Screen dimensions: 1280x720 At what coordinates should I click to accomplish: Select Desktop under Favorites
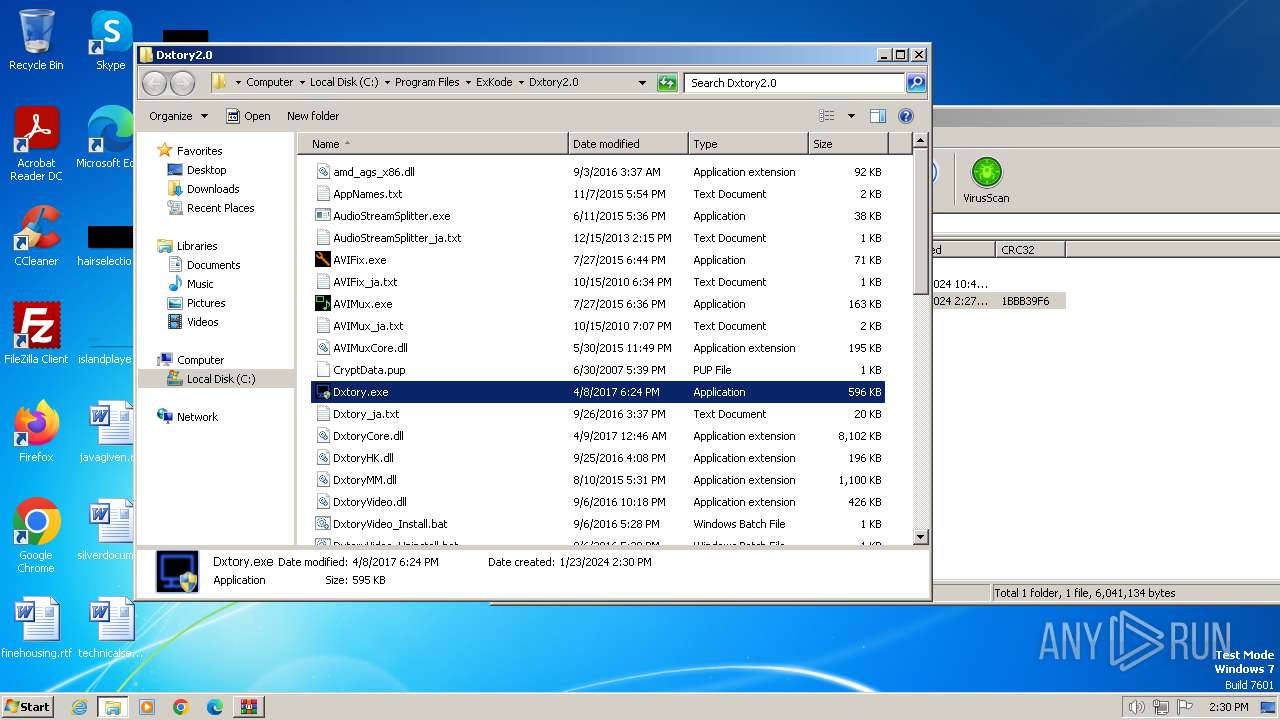coord(206,170)
